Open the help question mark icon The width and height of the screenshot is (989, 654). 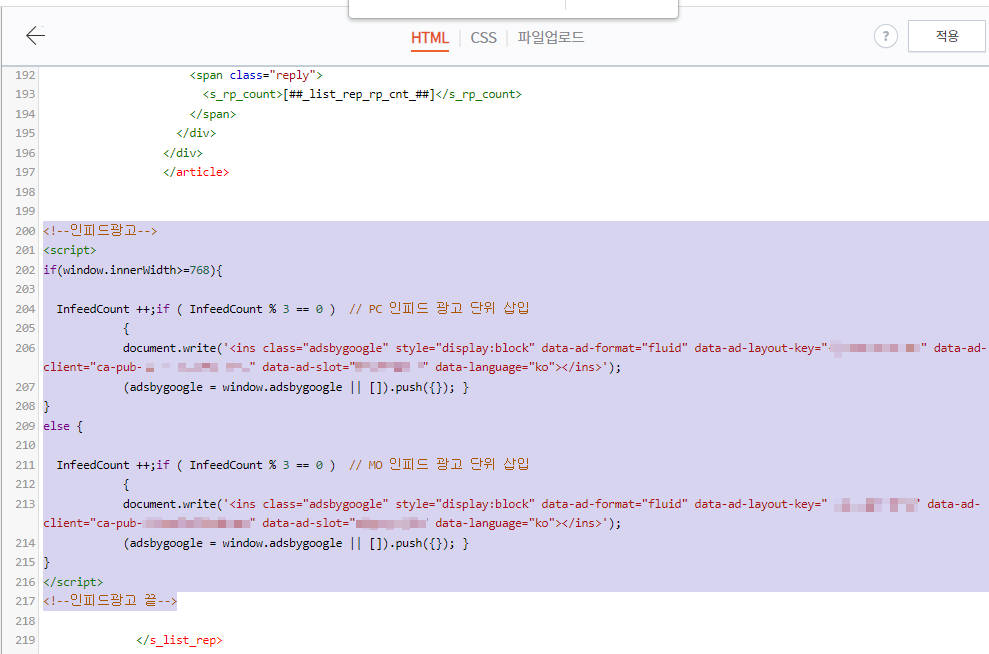[886, 37]
